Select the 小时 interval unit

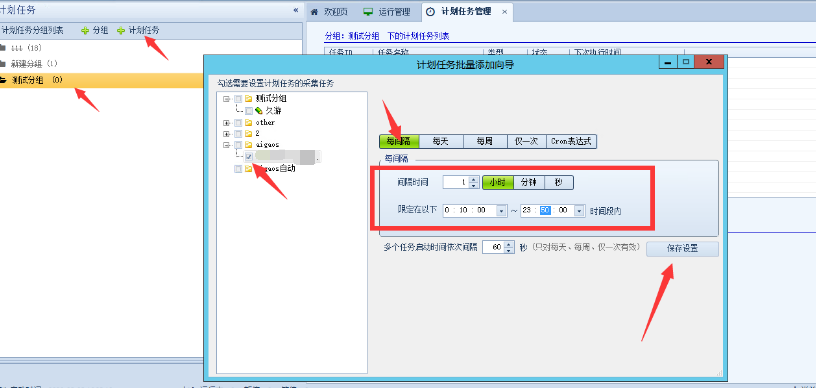tap(498, 183)
